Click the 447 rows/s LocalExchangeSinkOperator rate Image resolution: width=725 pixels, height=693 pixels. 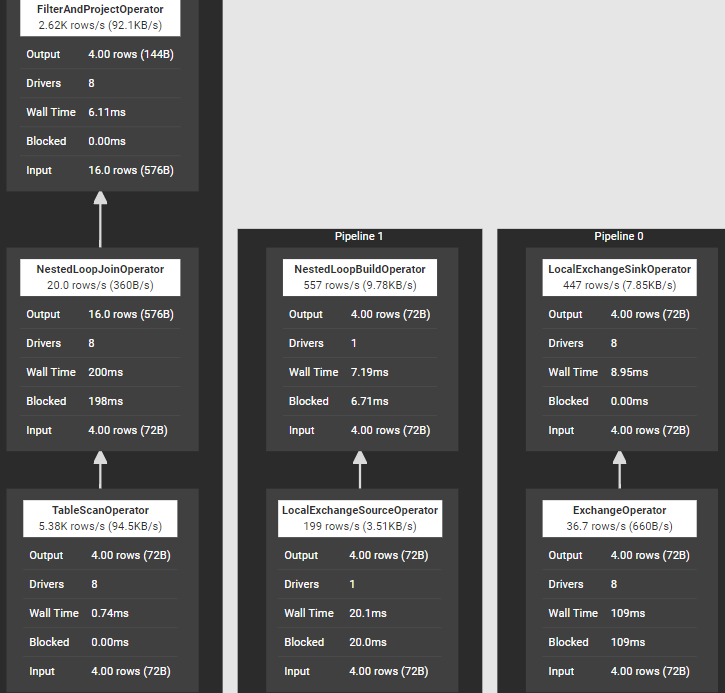pos(619,285)
